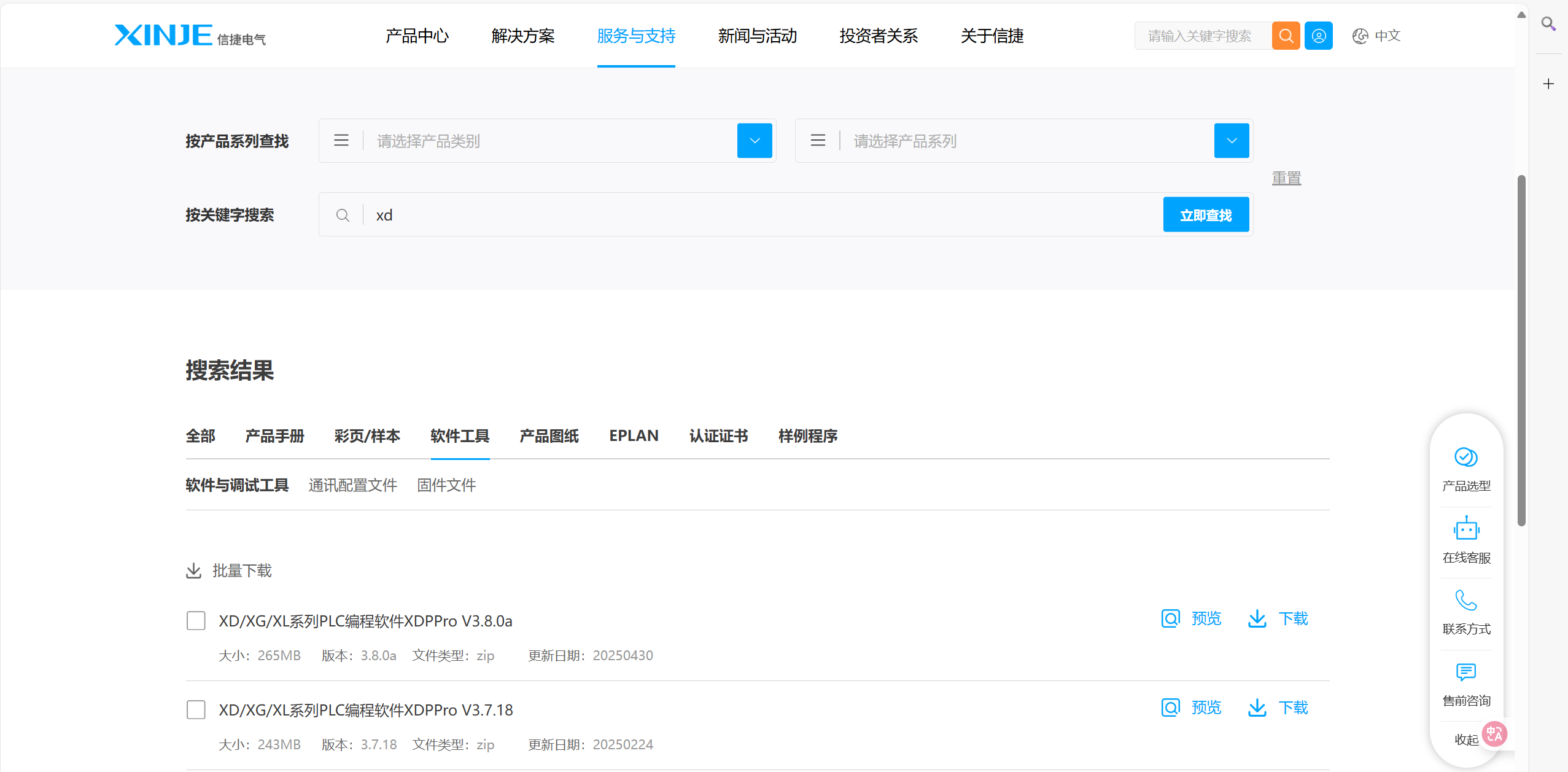Viewport: 1568px width, 772px height.
Task: Click the browser sidebar search magnifier icon
Action: [x=1548, y=23]
